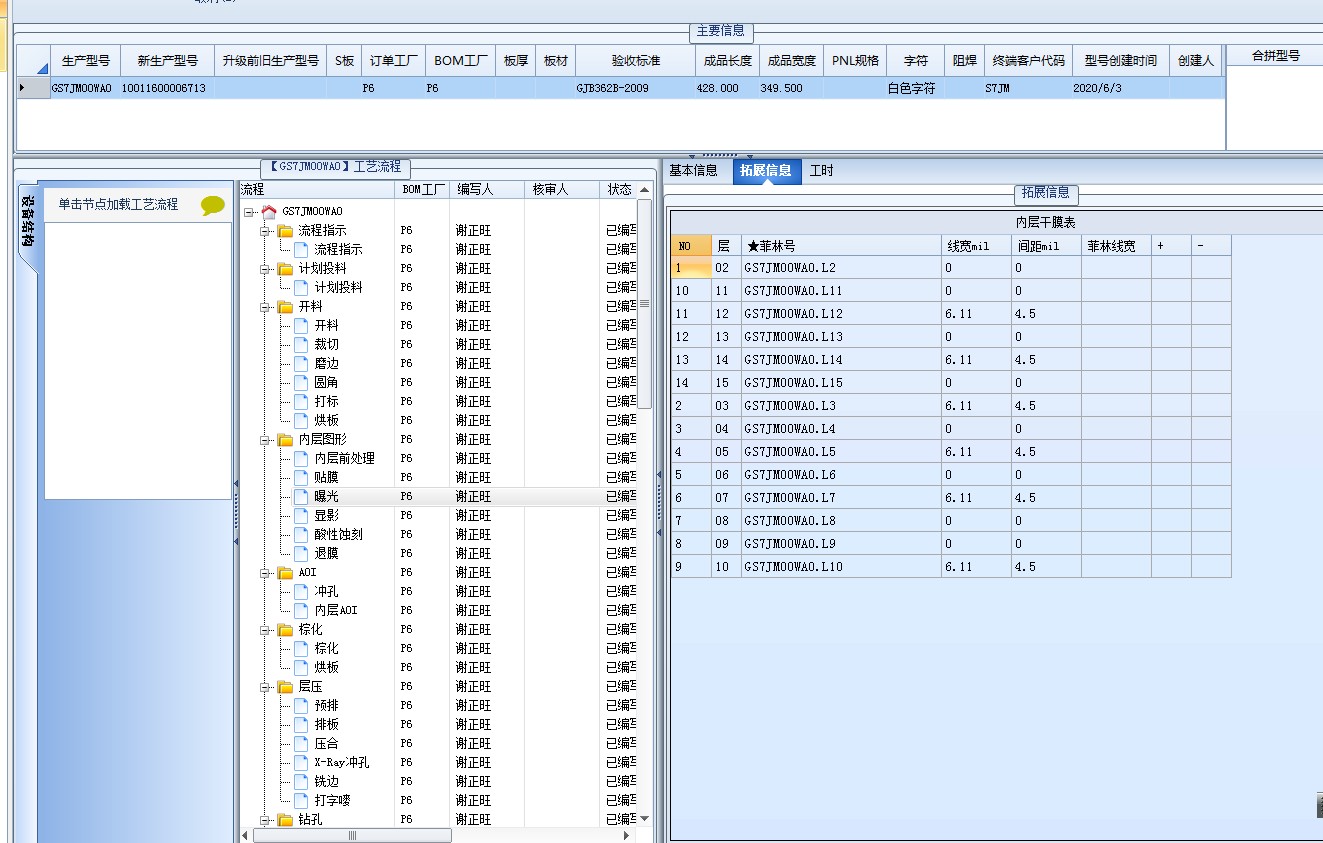Select film number GS7JM00WA0.L12

841,314
